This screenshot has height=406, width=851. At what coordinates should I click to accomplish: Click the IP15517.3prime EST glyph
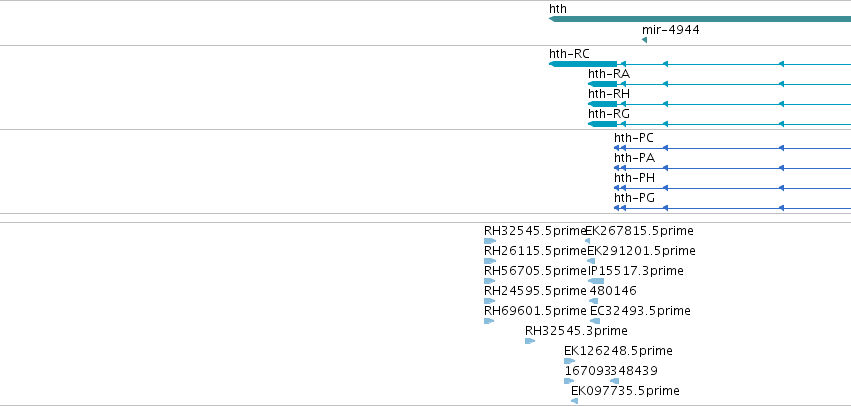pyautogui.click(x=596, y=281)
